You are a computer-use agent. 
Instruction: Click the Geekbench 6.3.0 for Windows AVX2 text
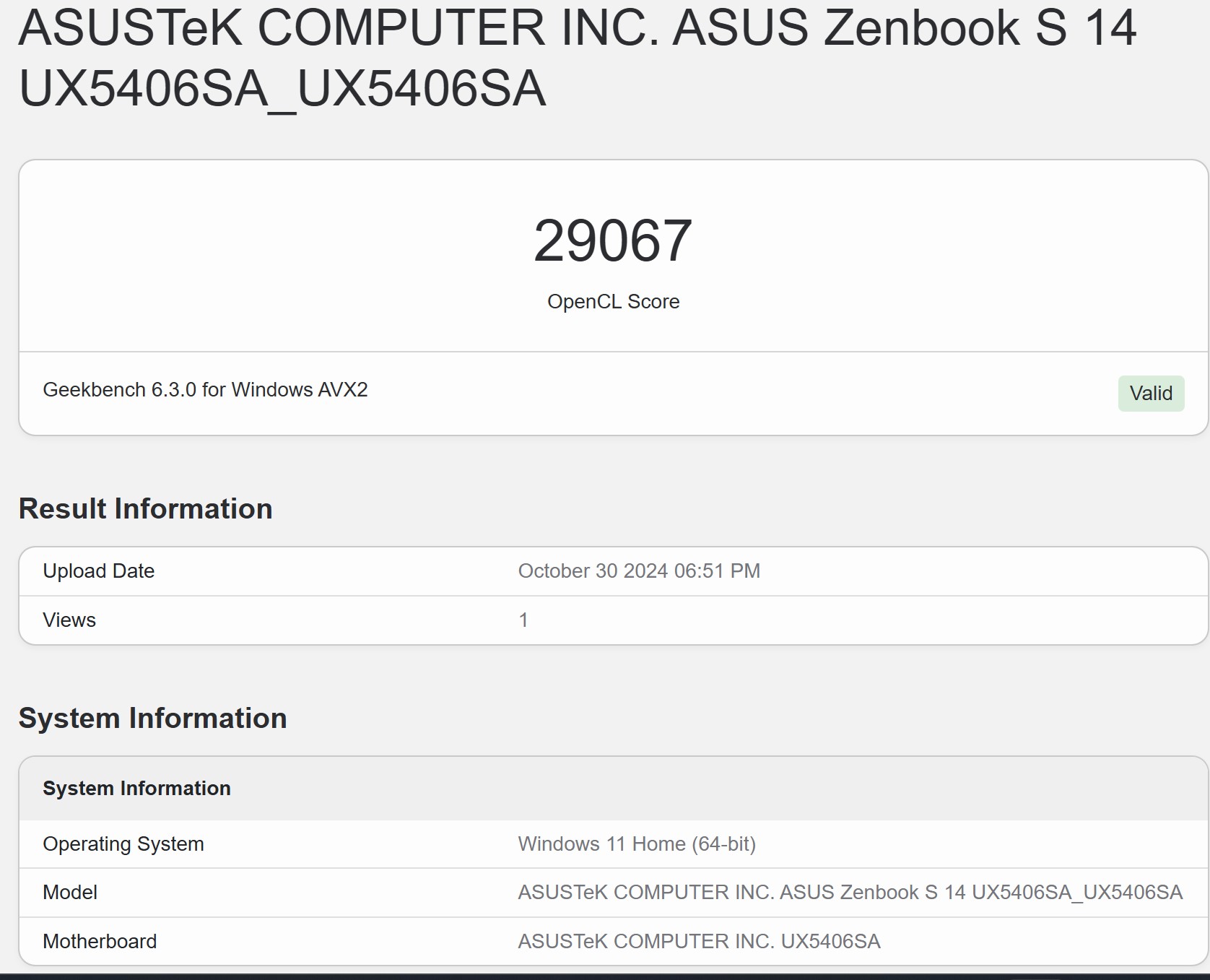click(x=205, y=390)
